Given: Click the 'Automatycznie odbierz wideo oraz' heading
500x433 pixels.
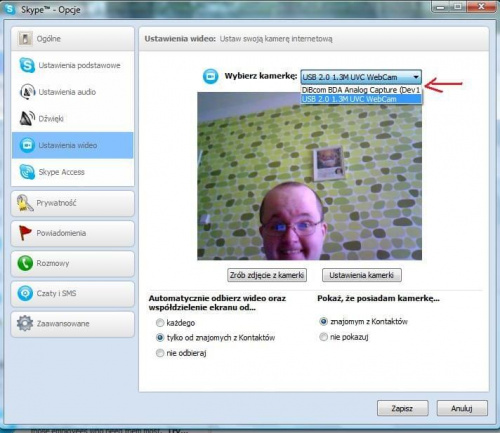Looking at the screenshot, I should point(217,298).
